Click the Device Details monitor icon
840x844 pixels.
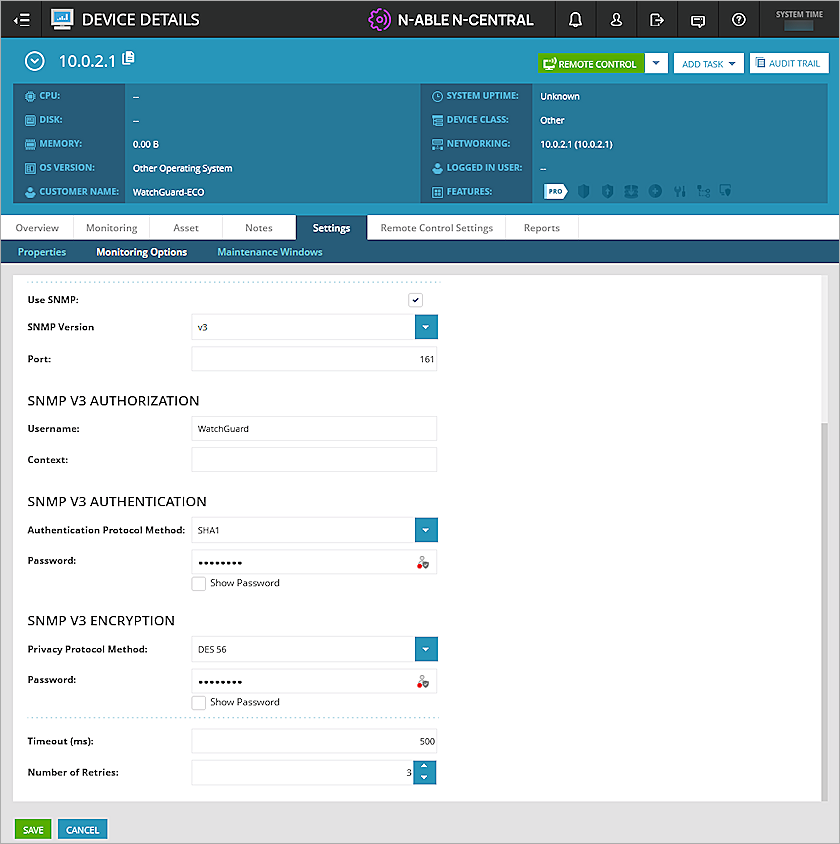coord(62,19)
